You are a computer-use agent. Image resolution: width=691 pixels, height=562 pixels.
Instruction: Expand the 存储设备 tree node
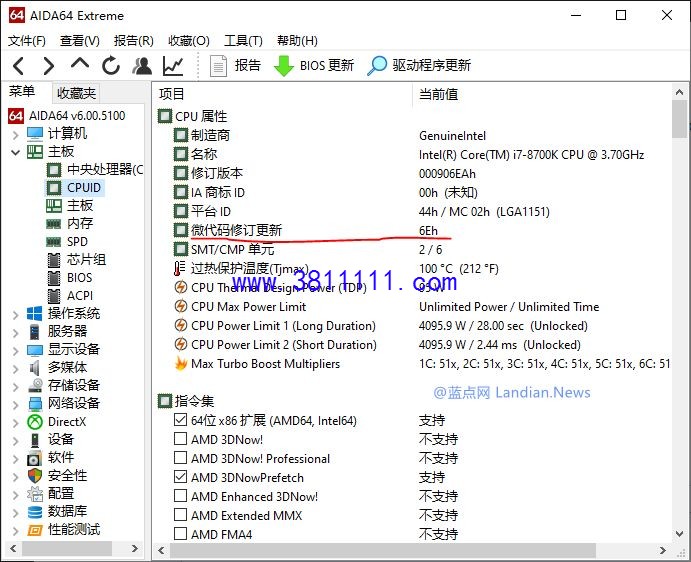tap(15, 387)
